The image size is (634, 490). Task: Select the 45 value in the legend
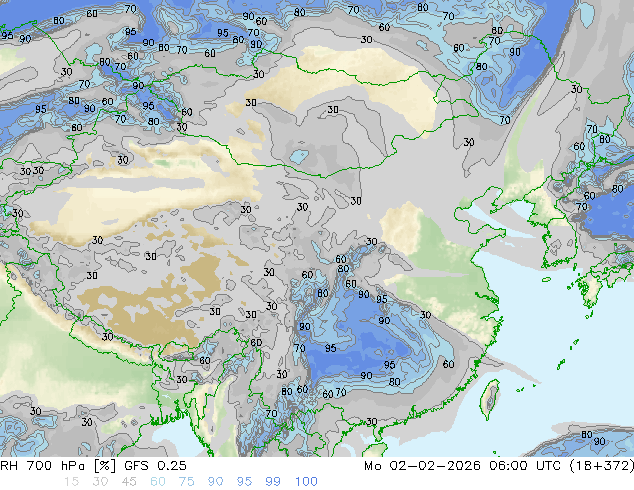[129, 482]
